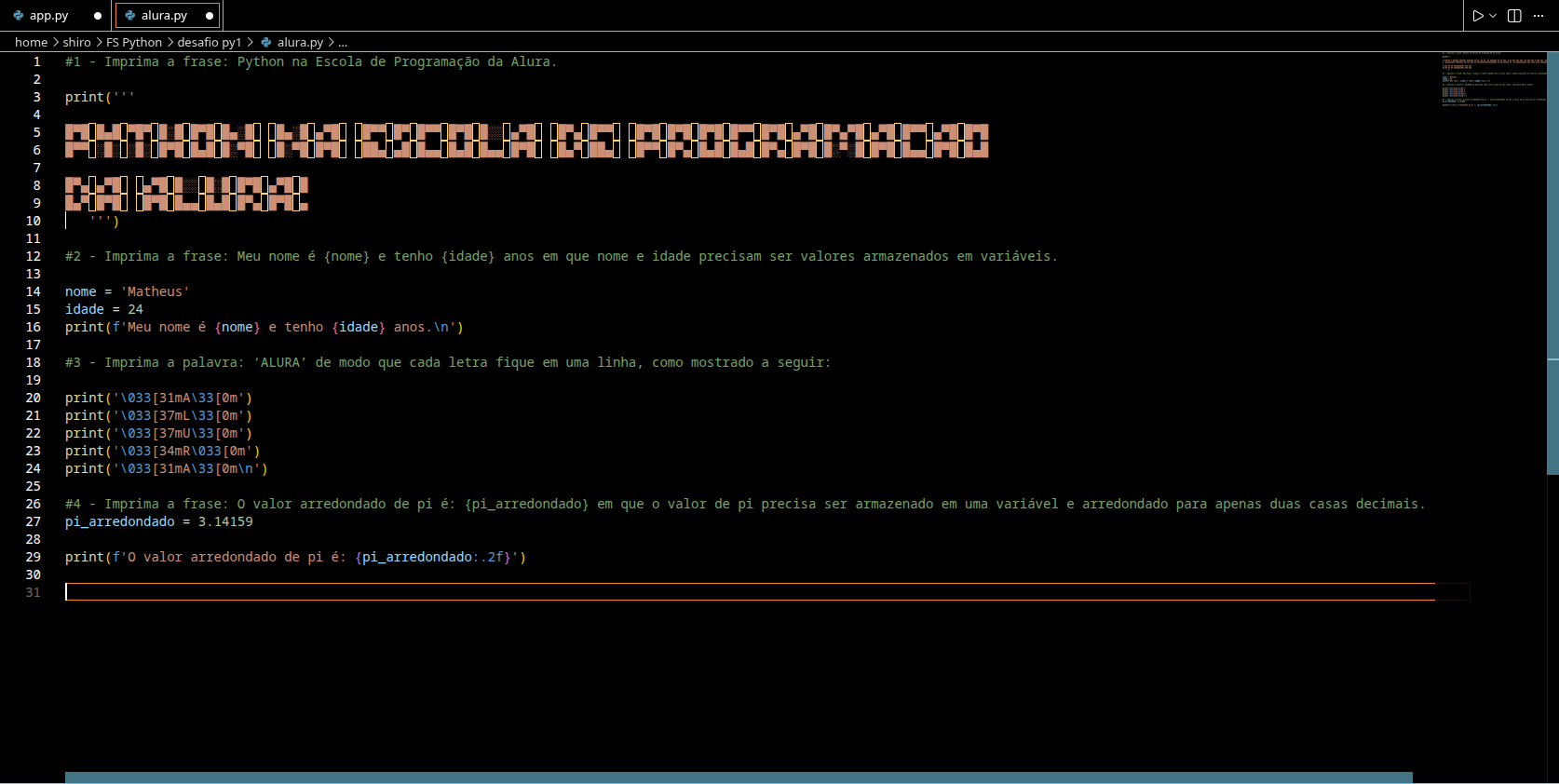Open the More Actions ellipsis menu

click(1539, 16)
